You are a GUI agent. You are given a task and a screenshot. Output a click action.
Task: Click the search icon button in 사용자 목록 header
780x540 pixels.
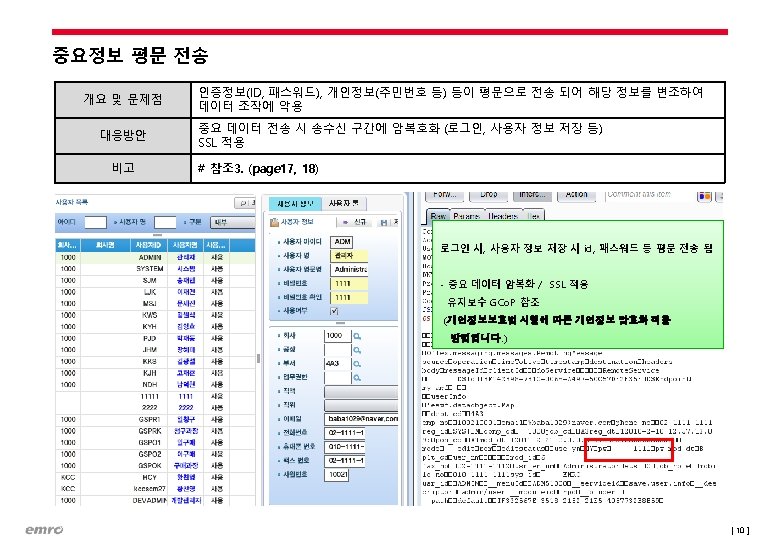245,203
